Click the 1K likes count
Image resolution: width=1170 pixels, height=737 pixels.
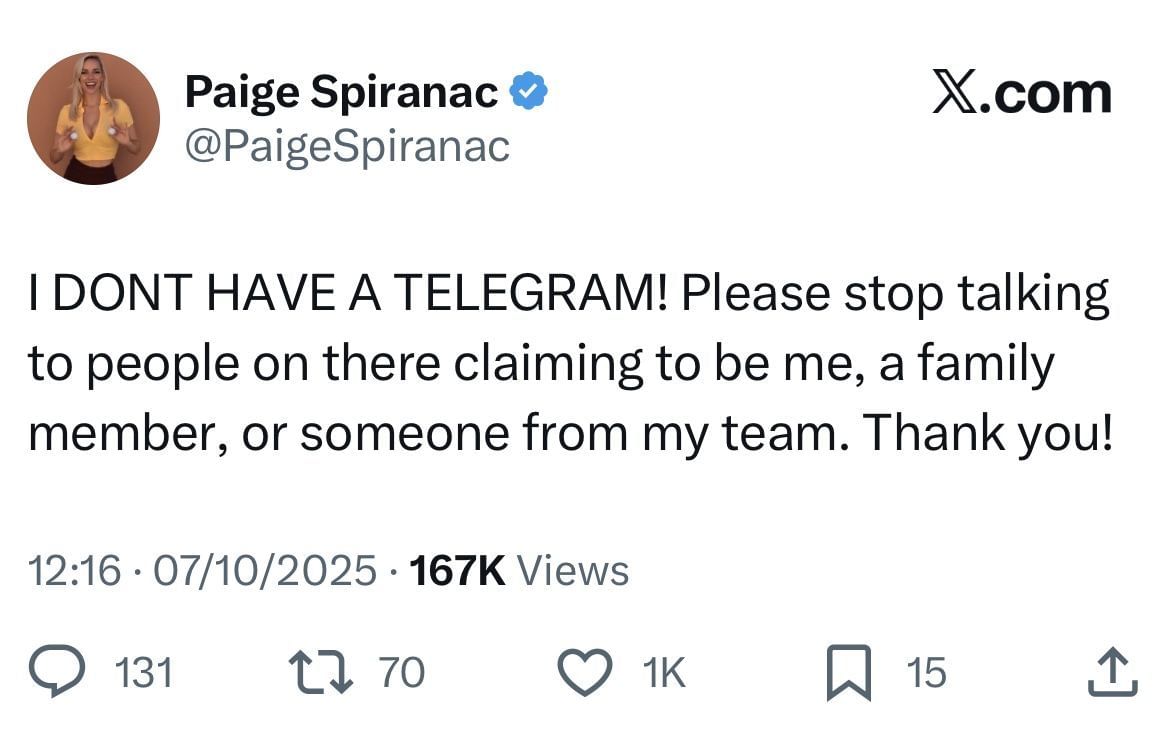[x=663, y=673]
